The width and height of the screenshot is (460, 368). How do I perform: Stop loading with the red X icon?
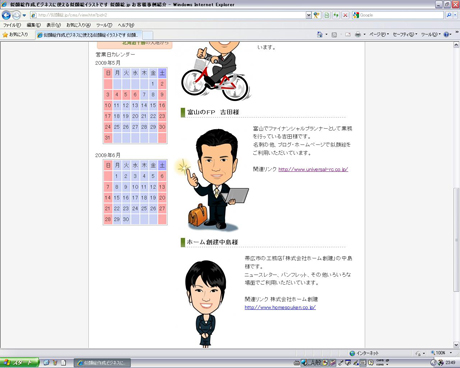345,15
